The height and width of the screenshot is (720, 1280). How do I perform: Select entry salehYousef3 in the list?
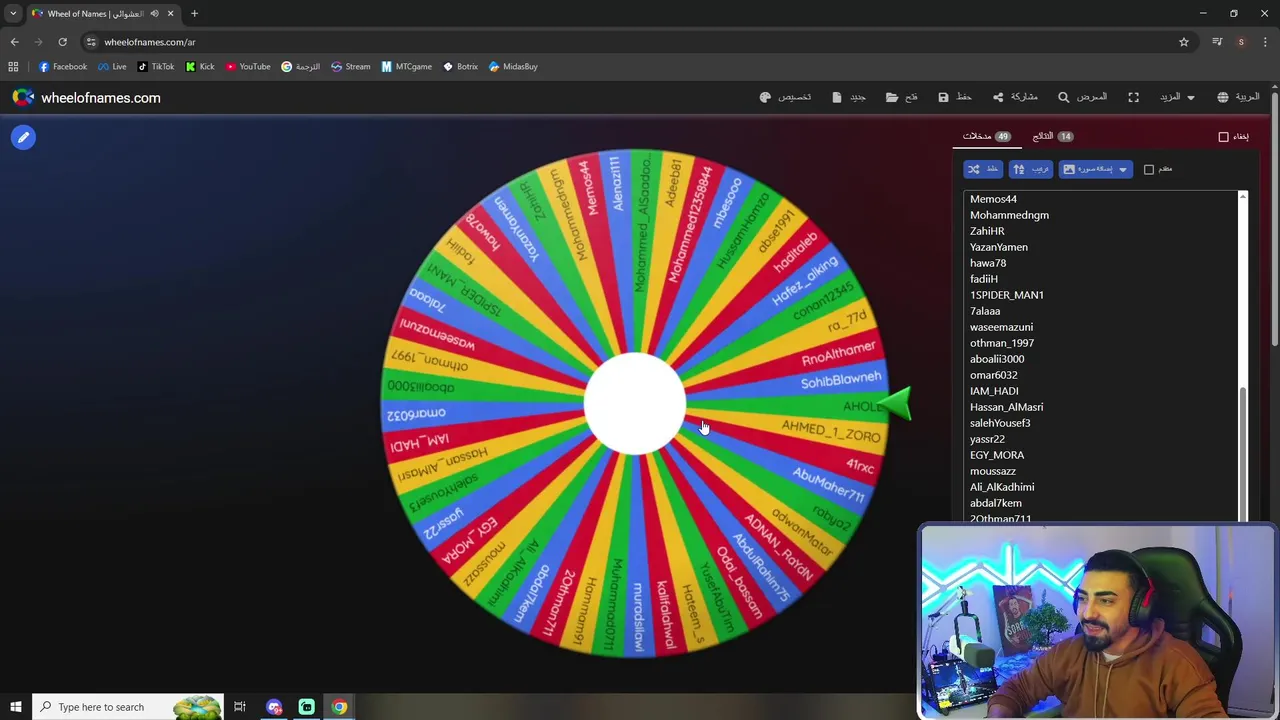pos(1000,423)
